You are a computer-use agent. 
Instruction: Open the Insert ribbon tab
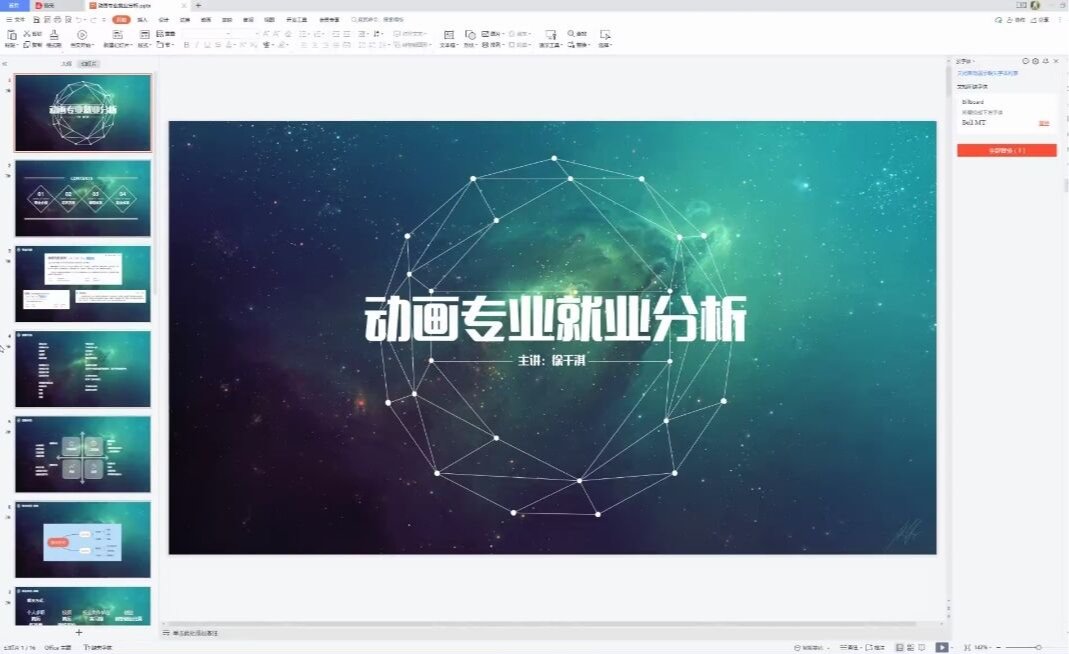pos(142,19)
